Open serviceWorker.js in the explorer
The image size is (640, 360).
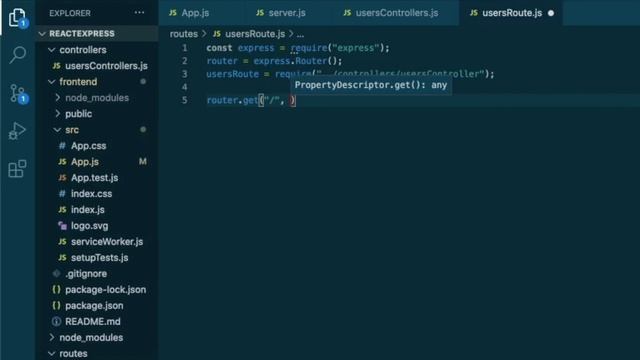107,242
